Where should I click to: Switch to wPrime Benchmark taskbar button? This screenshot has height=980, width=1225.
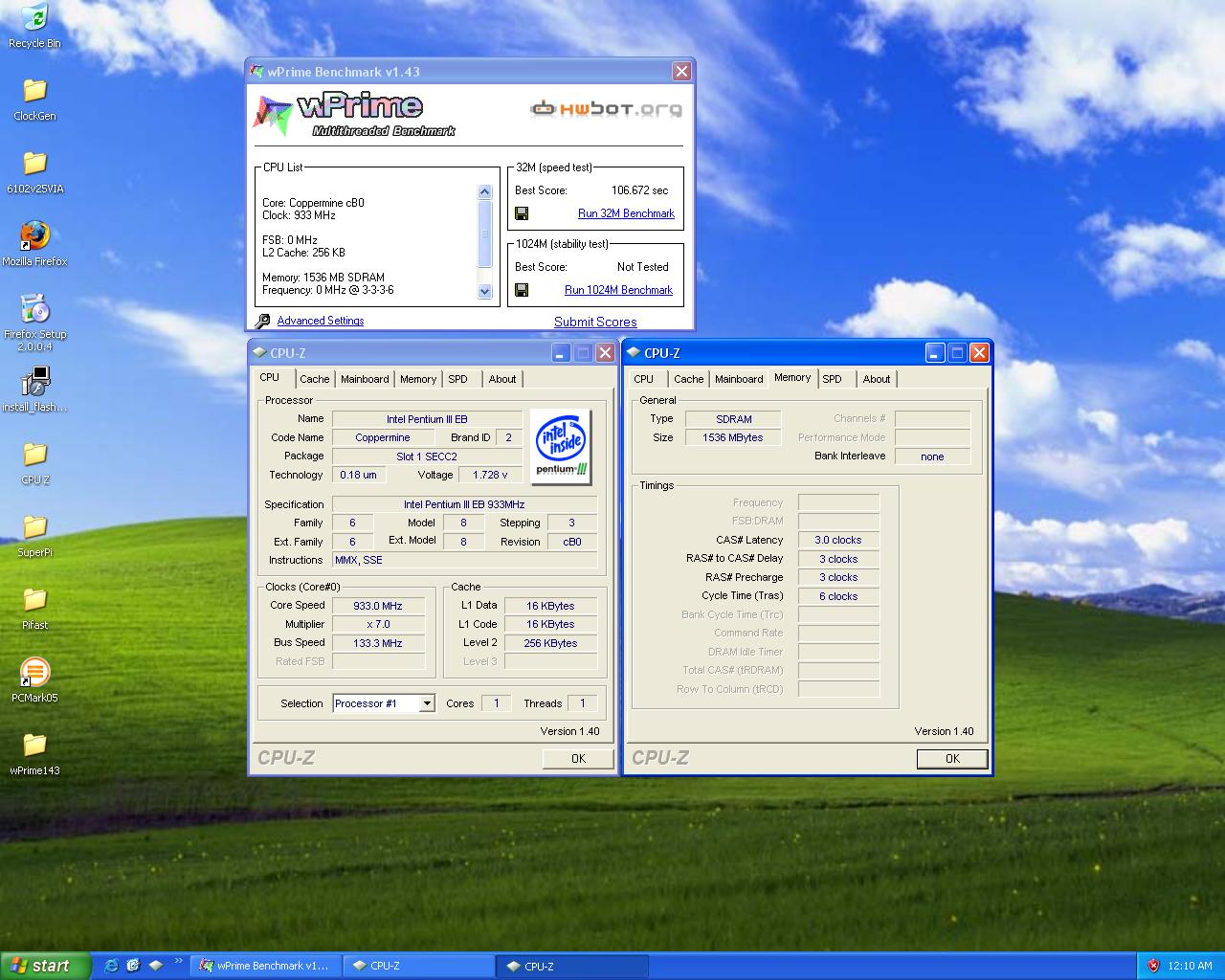click(264, 966)
